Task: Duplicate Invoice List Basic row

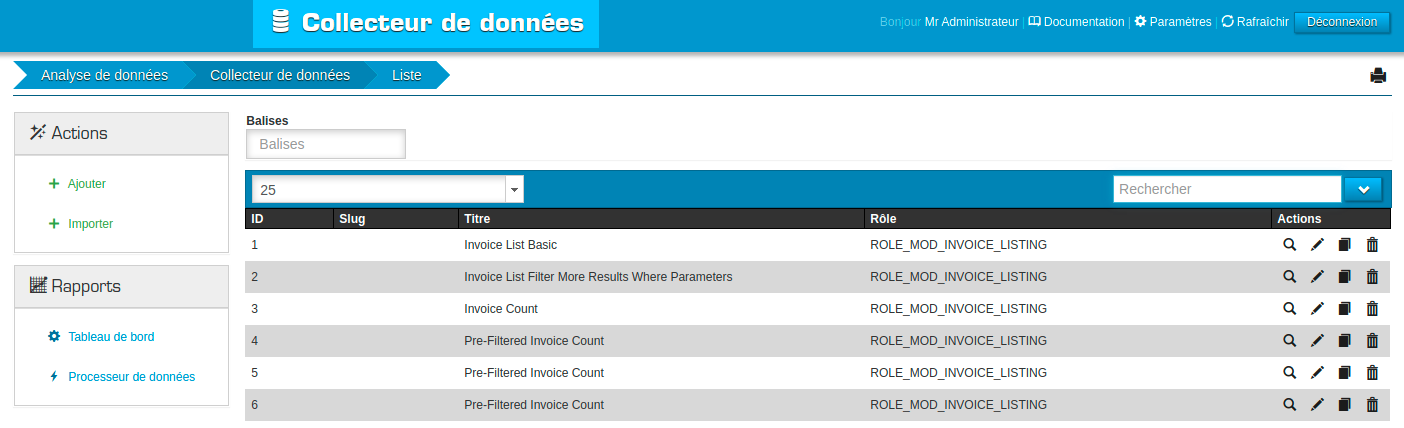Action: [1345, 245]
